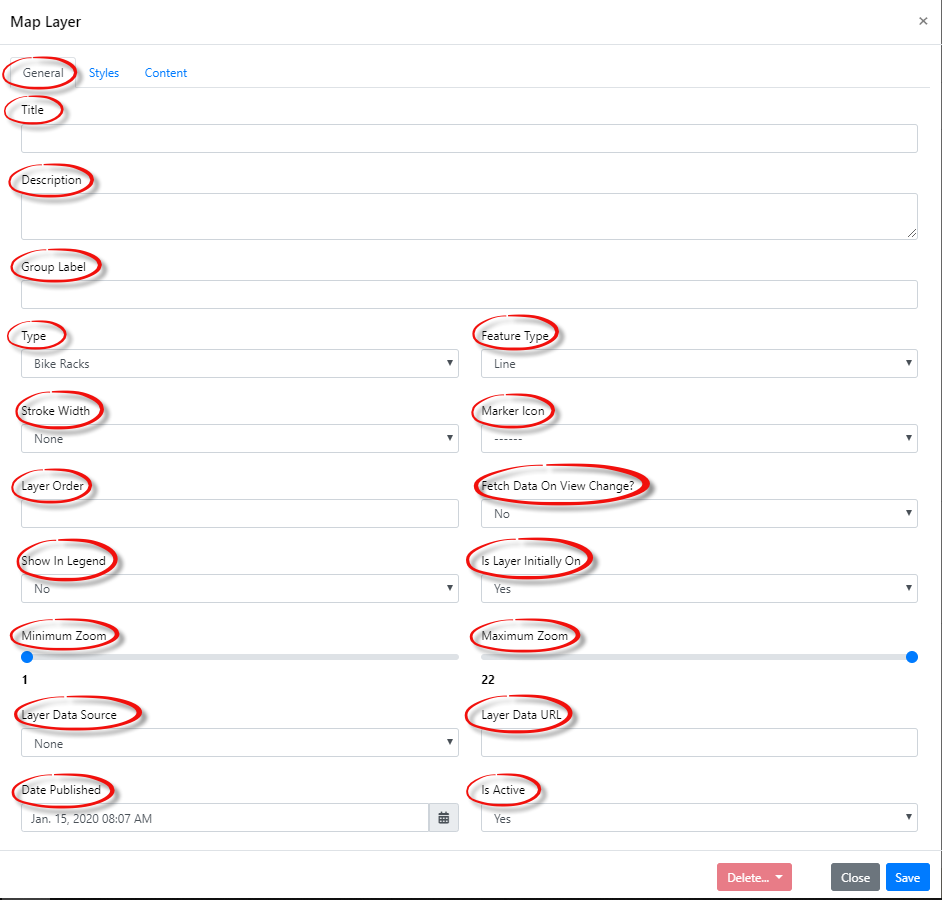Save the map layer

907,877
